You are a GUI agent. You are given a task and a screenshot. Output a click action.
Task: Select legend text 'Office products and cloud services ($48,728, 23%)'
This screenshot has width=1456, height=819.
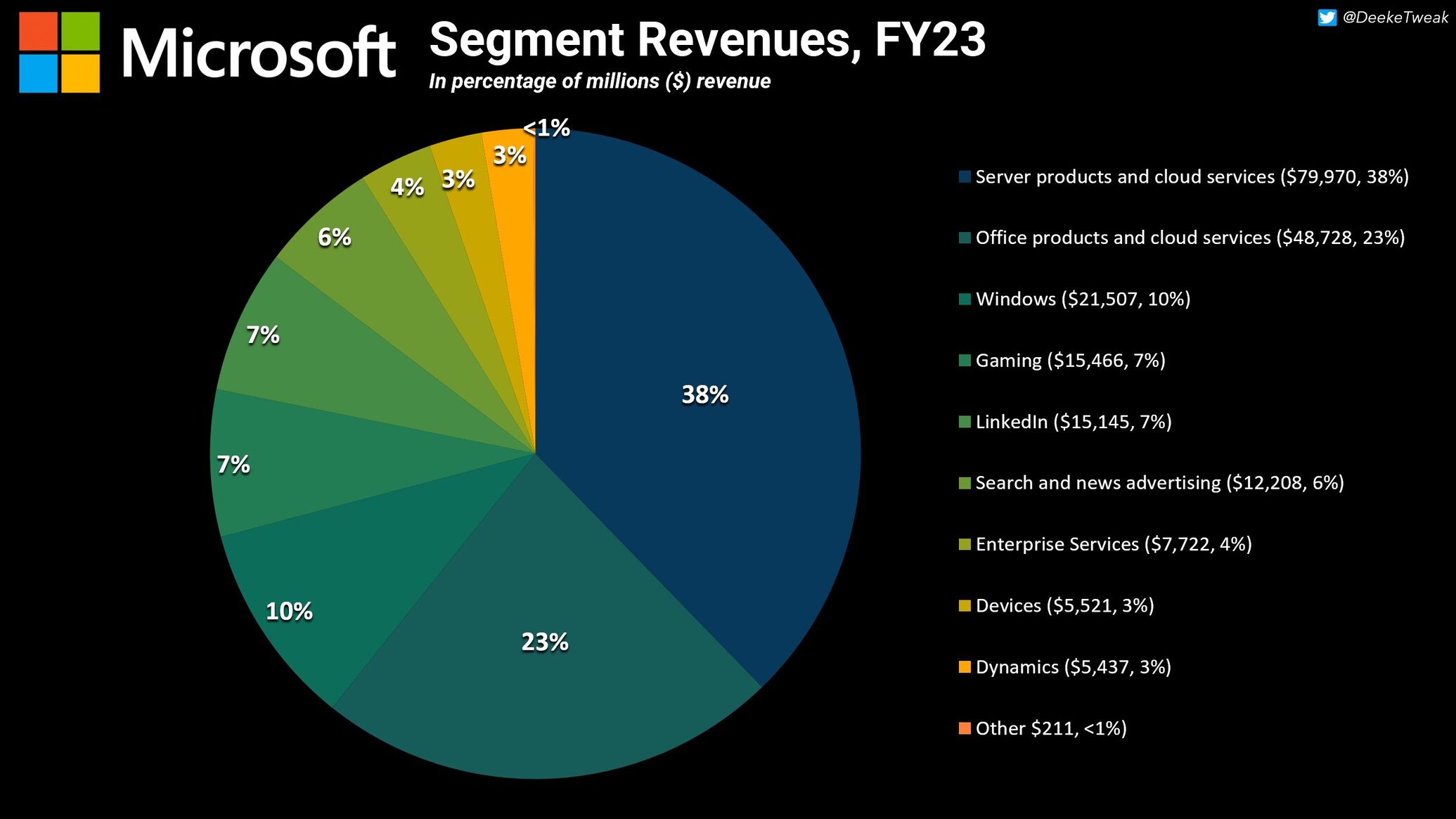pos(1190,238)
